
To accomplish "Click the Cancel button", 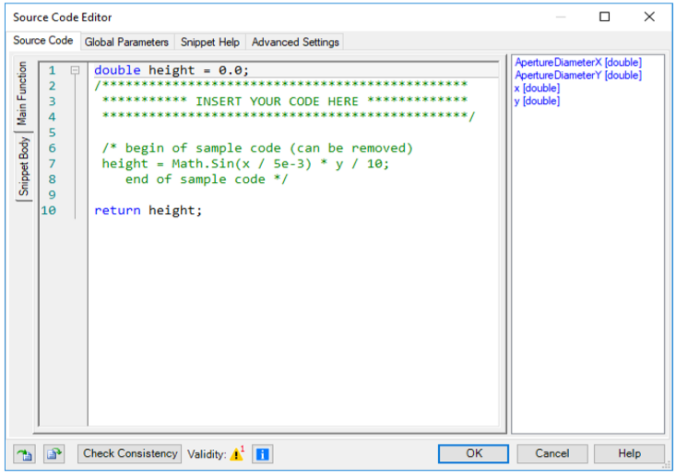I will [x=552, y=454].
